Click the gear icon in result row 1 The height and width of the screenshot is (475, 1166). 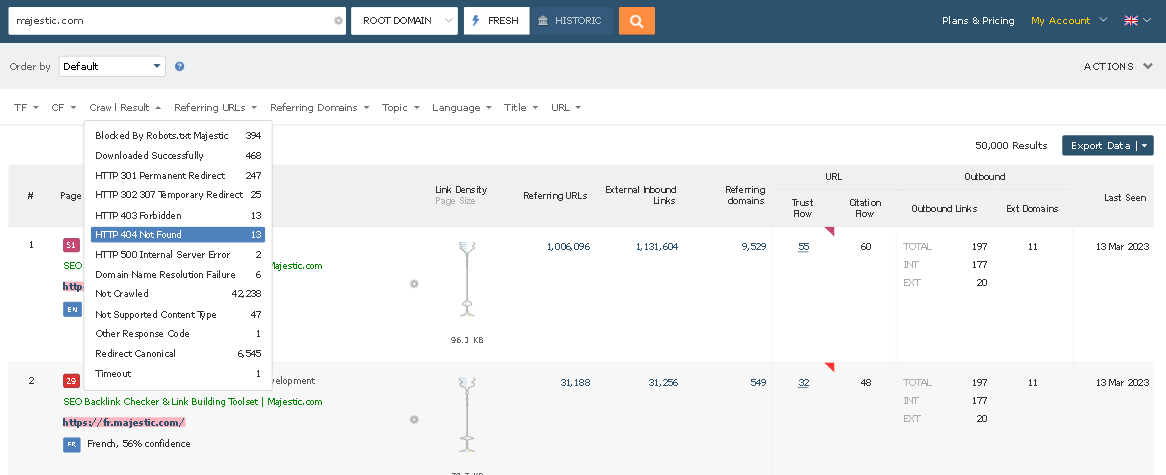coord(414,284)
